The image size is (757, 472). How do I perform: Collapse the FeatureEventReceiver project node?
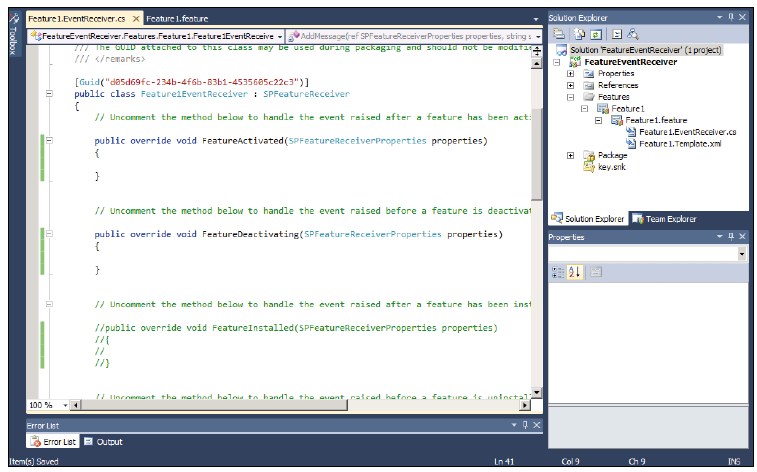(x=557, y=62)
